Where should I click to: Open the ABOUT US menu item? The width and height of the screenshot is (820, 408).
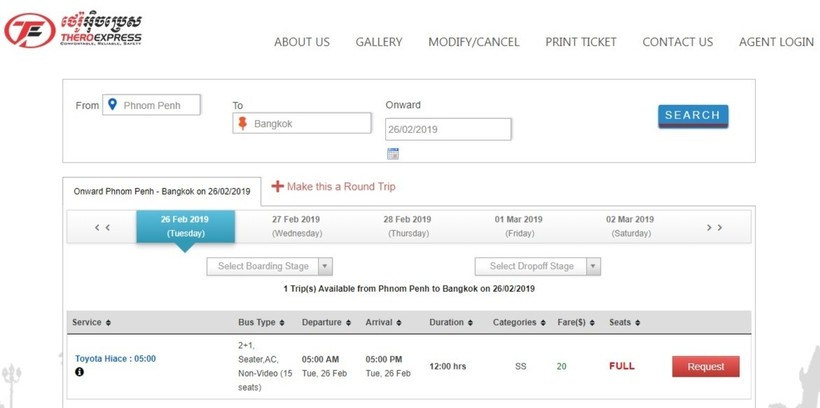pyautogui.click(x=301, y=42)
